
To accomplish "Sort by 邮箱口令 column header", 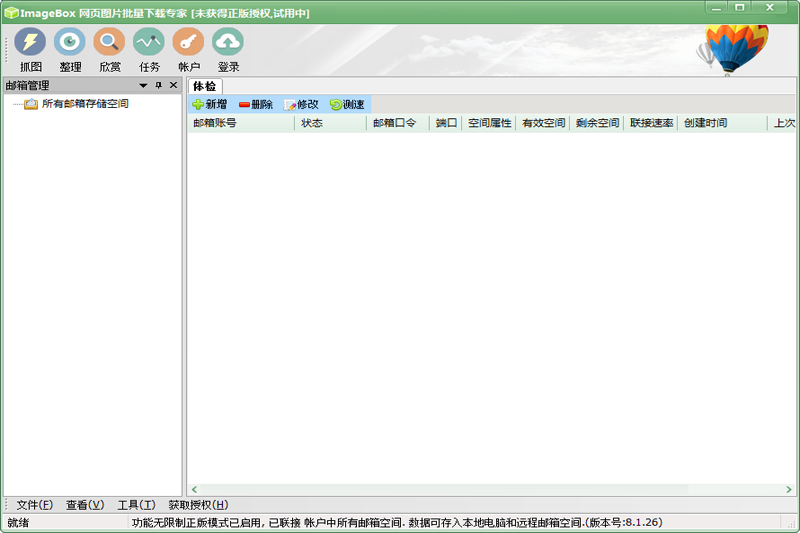I will click(x=398, y=123).
